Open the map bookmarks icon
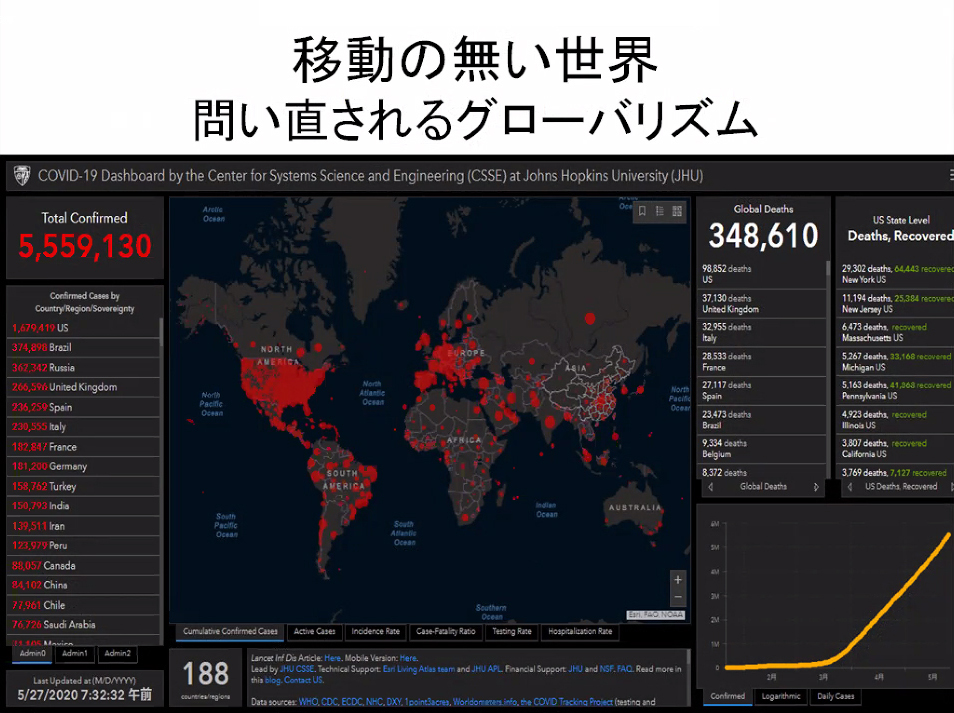The width and height of the screenshot is (954, 713). pos(642,211)
